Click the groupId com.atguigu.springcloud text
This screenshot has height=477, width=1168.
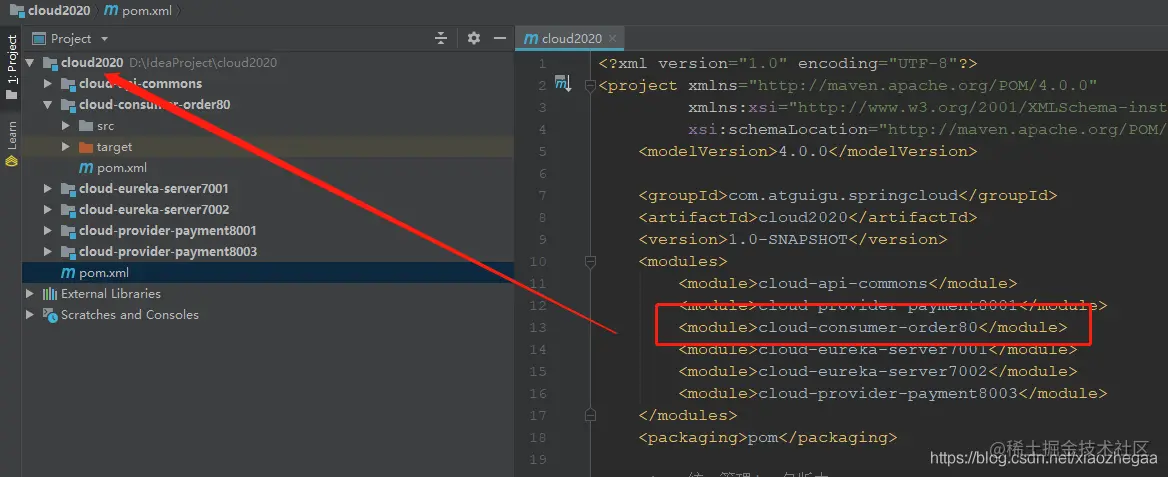tap(842, 195)
